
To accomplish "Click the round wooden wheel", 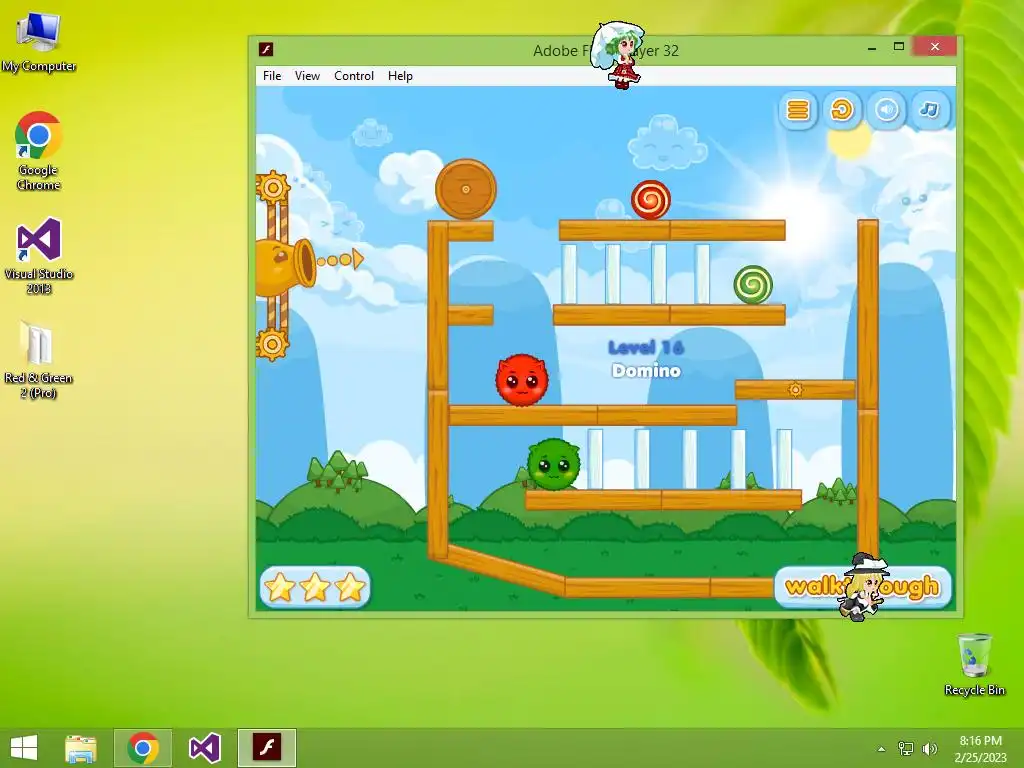I will (x=466, y=189).
